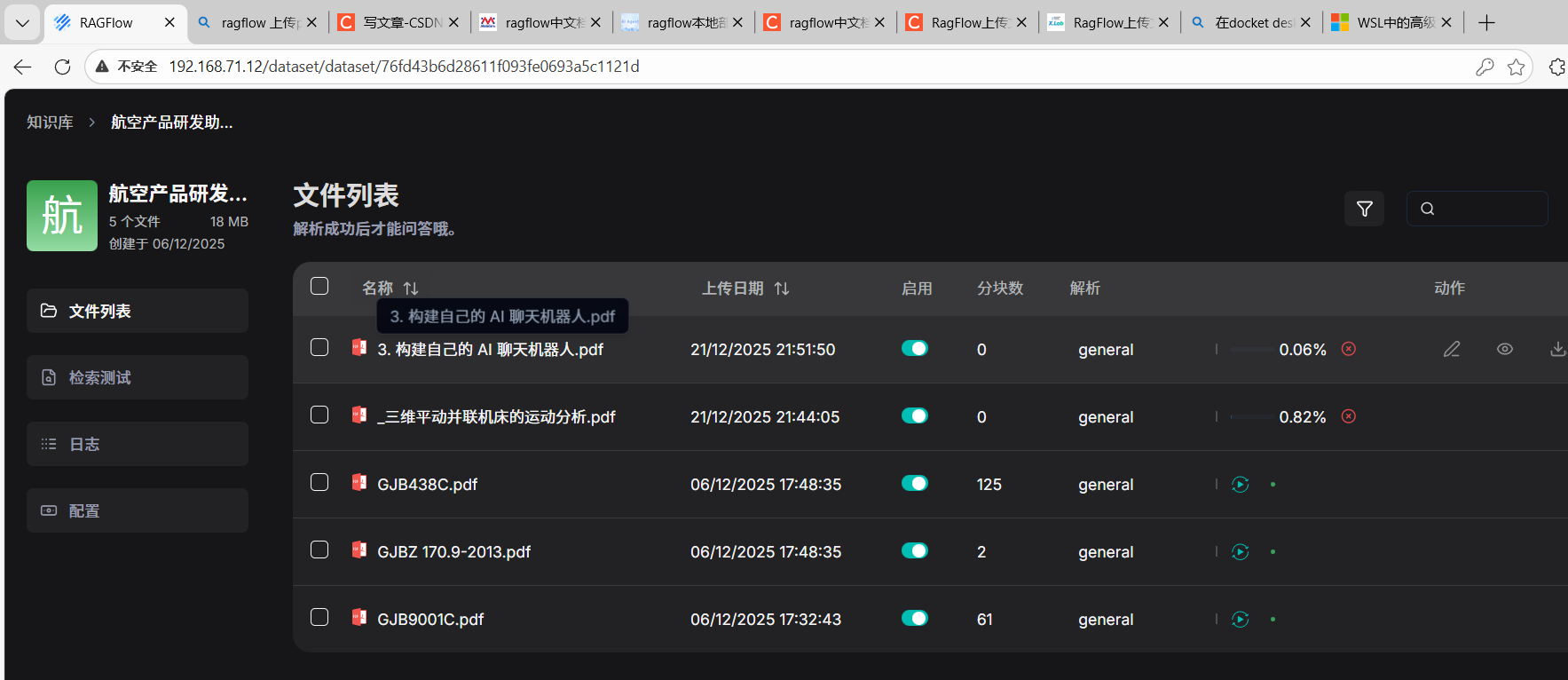Re-run parsing for GJB438C.pdf
The width and height of the screenshot is (1568, 680).
click(1241, 485)
